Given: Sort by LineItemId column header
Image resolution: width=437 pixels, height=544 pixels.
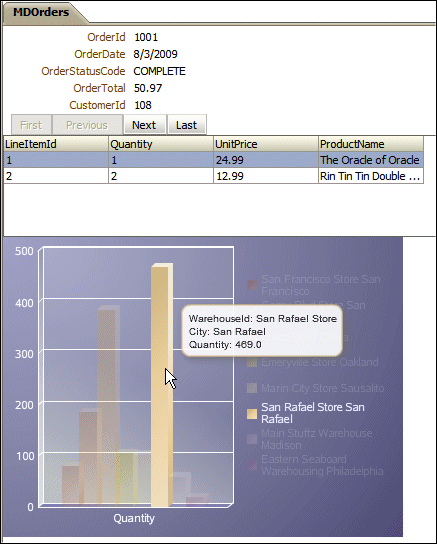Looking at the screenshot, I should click(x=56, y=144).
